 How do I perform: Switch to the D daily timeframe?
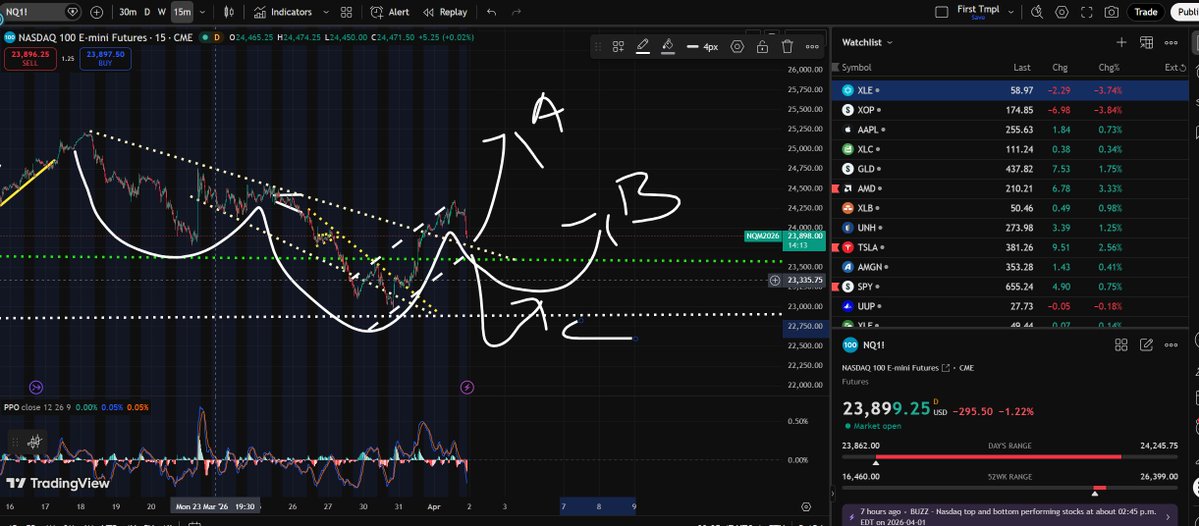[x=147, y=12]
